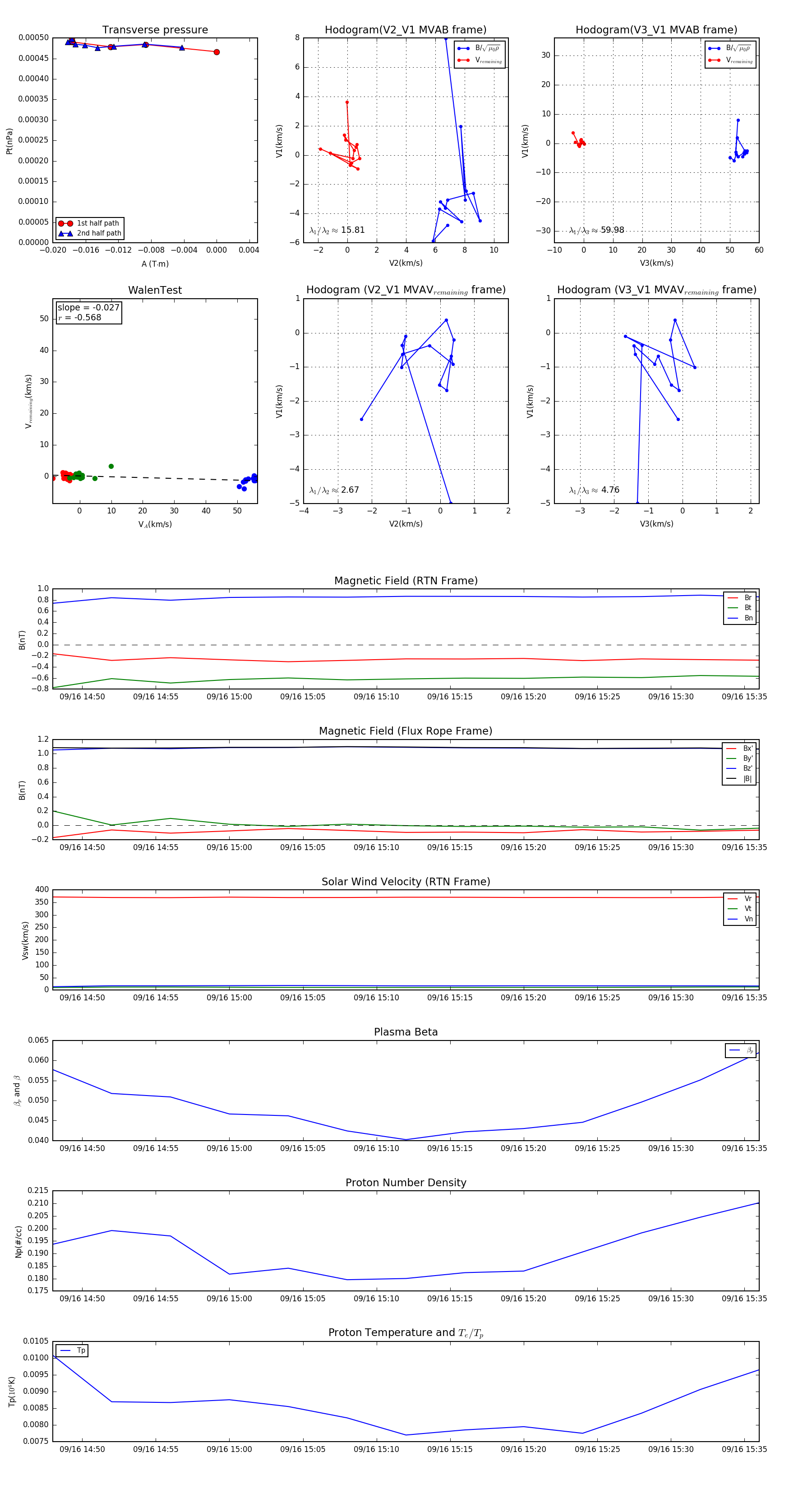This screenshot has width=812, height=1489.
Task: Click the red circle at A=0.000 in Transverse pressure
Action: point(217,52)
